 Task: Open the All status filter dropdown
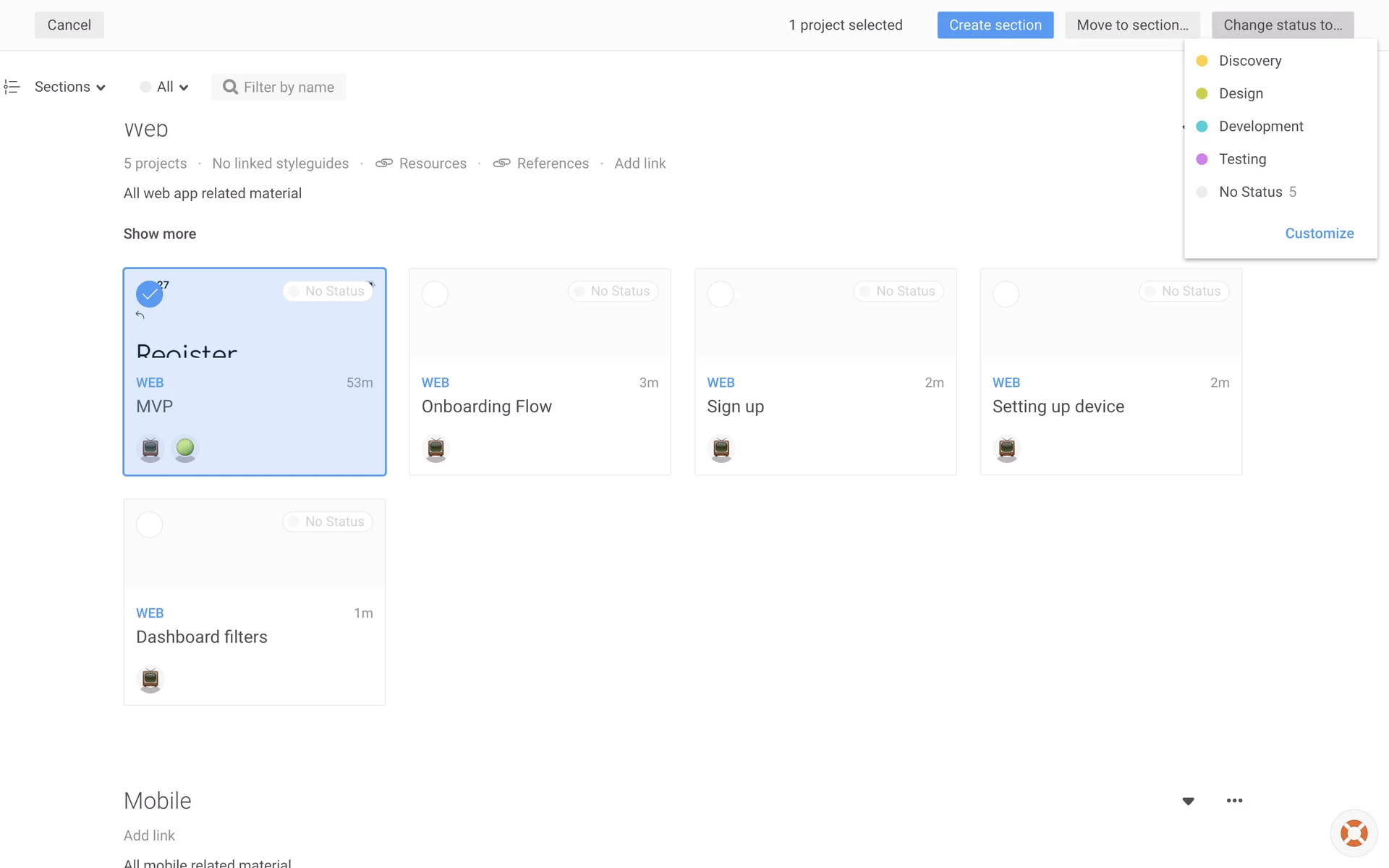click(x=165, y=87)
